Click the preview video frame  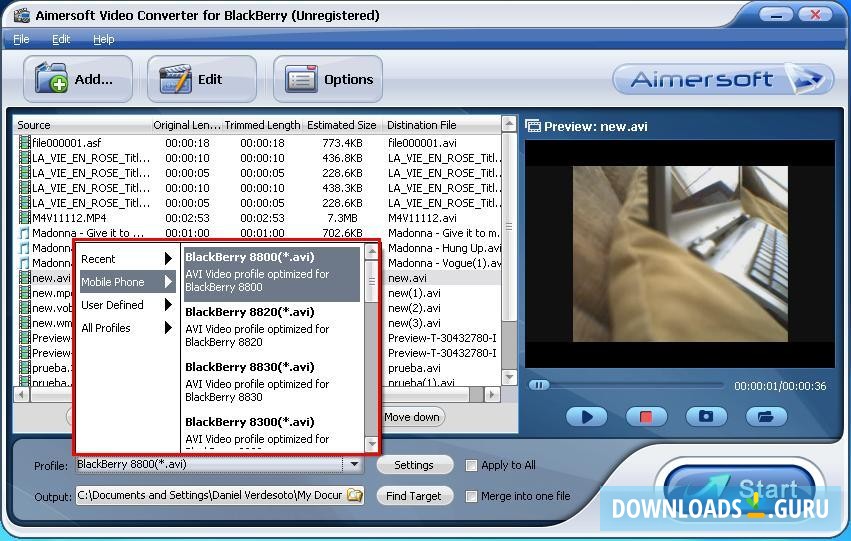680,254
